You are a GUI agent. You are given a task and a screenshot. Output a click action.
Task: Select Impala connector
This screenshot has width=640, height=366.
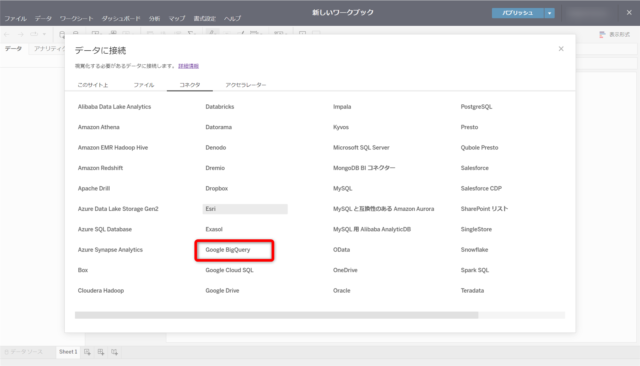coord(342,107)
